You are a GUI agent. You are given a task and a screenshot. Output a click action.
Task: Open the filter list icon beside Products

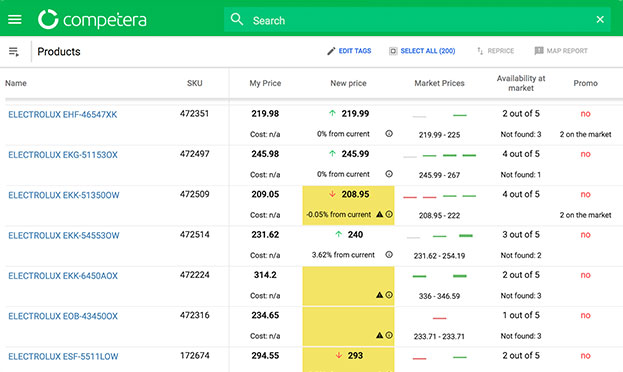click(14, 52)
